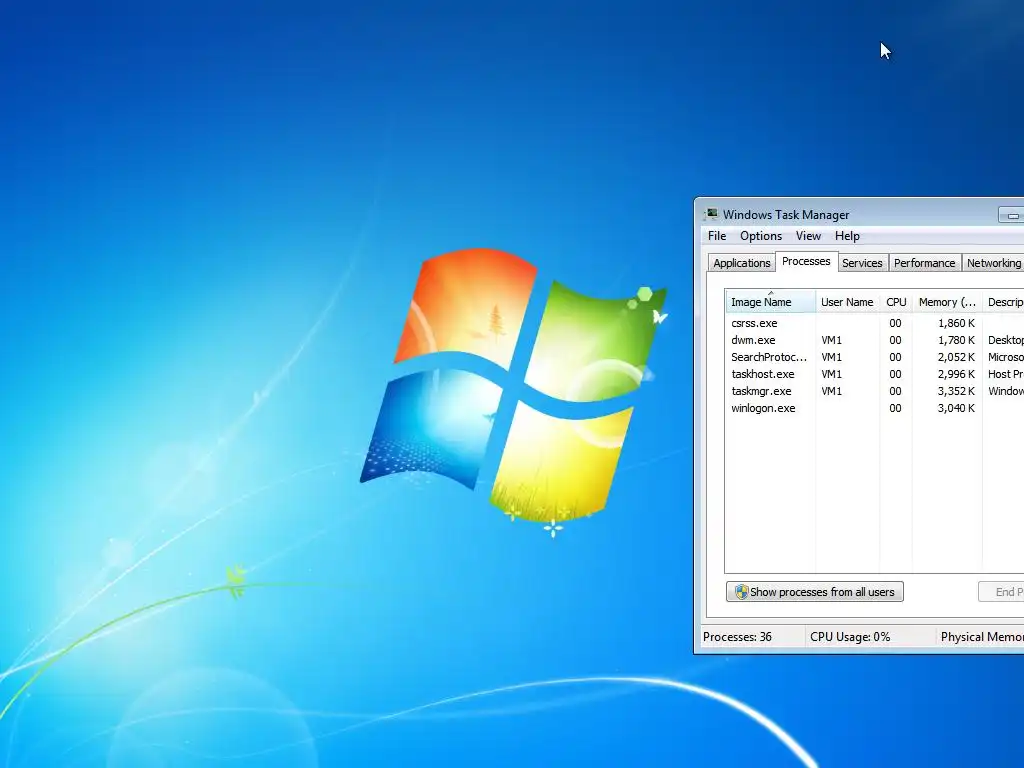Sort by User Name column header
The height and width of the screenshot is (768, 1024).
(847, 302)
